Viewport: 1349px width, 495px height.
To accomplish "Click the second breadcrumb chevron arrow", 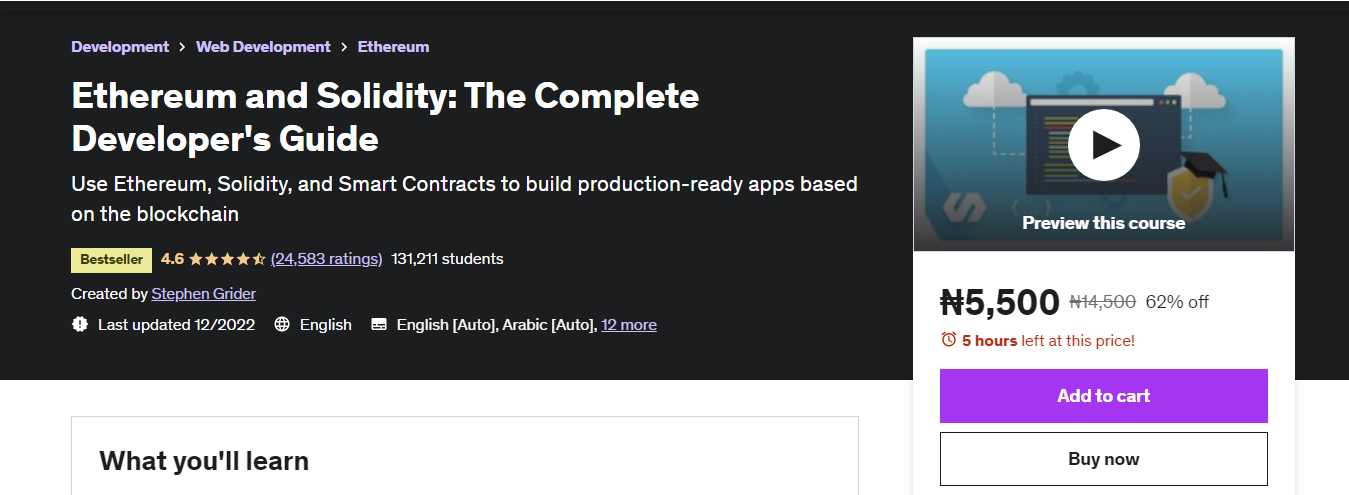I will pos(344,47).
